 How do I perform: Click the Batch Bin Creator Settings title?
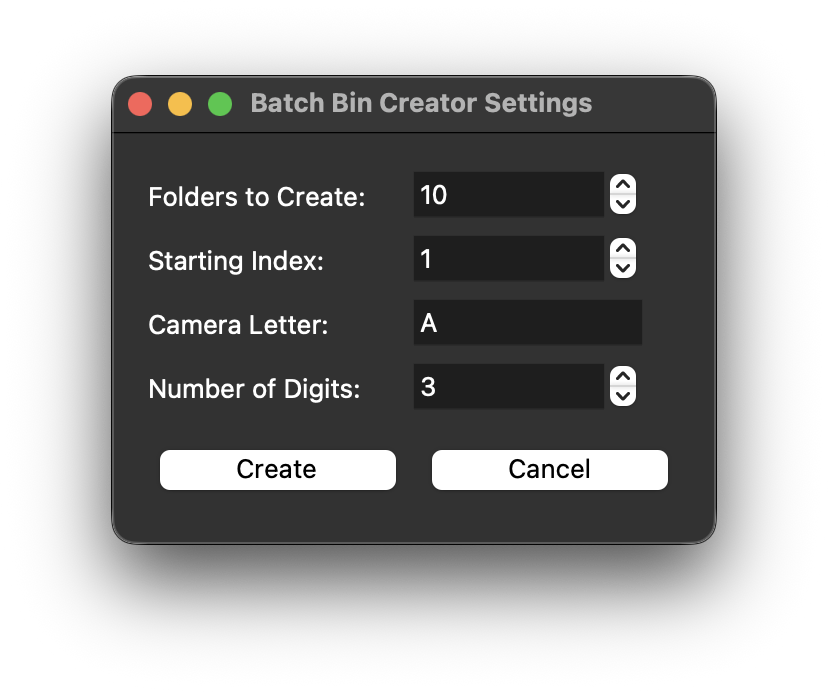421,103
